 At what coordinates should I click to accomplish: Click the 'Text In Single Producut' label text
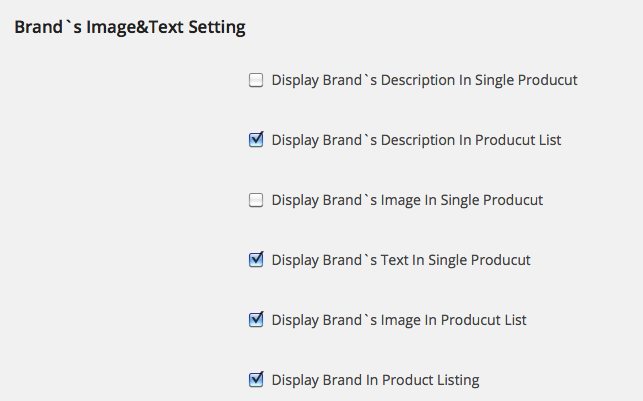click(401, 260)
